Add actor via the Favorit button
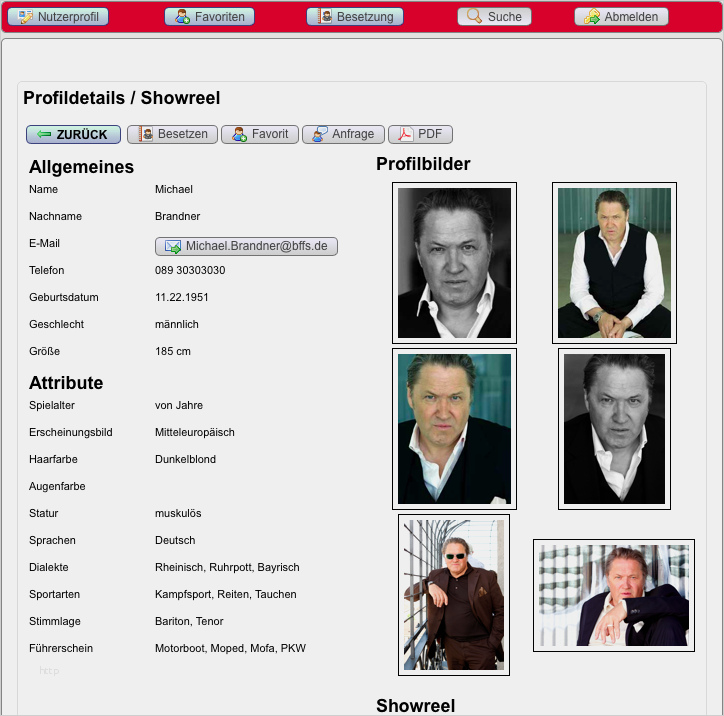This screenshot has height=716, width=724. (260, 134)
